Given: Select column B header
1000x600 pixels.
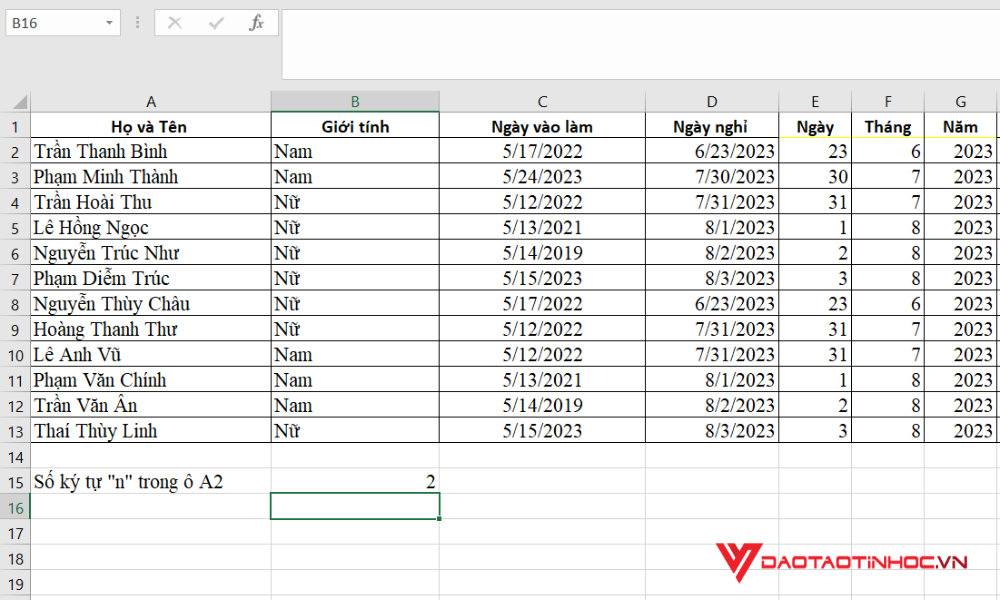Looking at the screenshot, I should [x=355, y=101].
